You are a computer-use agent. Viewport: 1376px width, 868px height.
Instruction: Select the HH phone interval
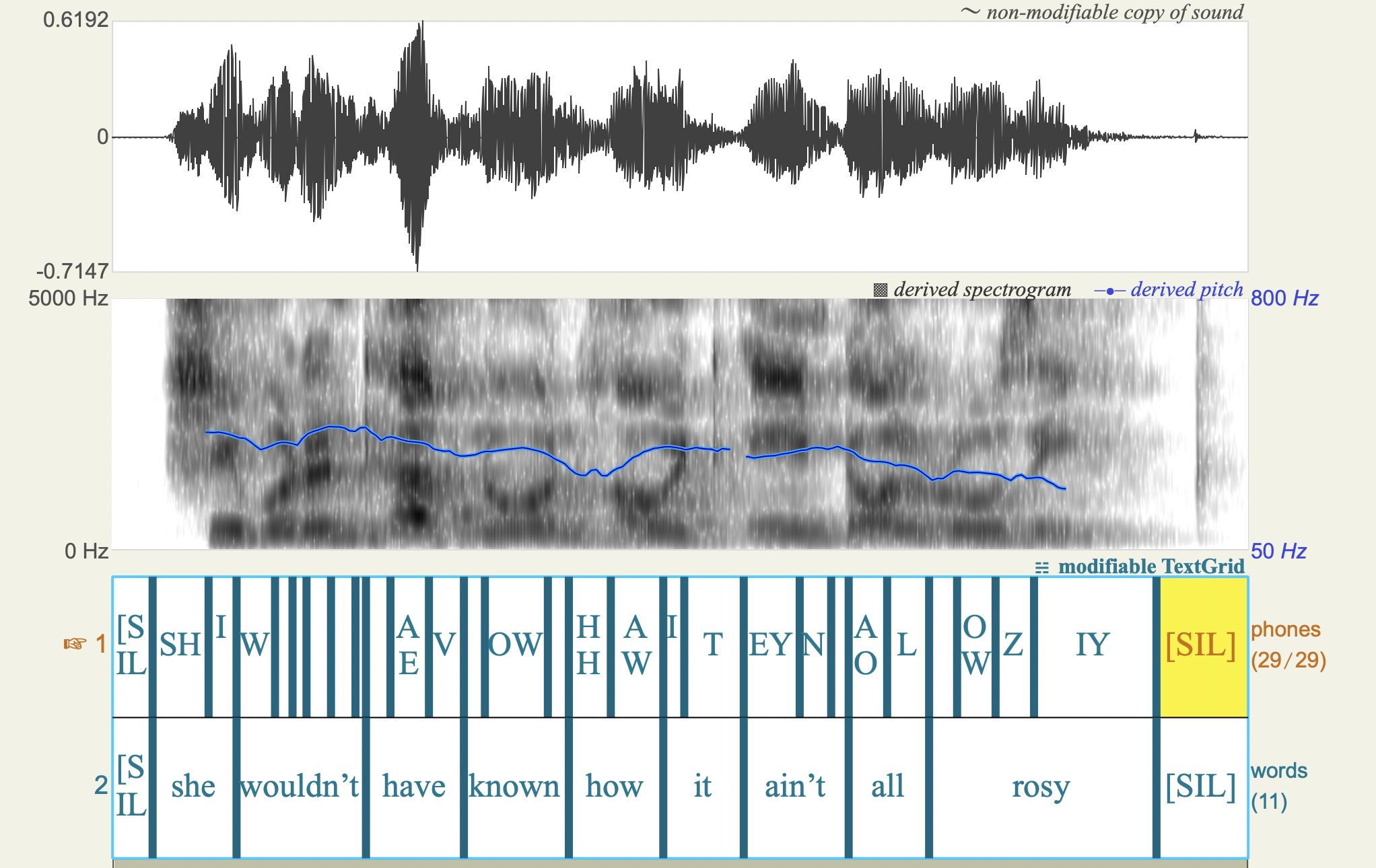point(589,647)
